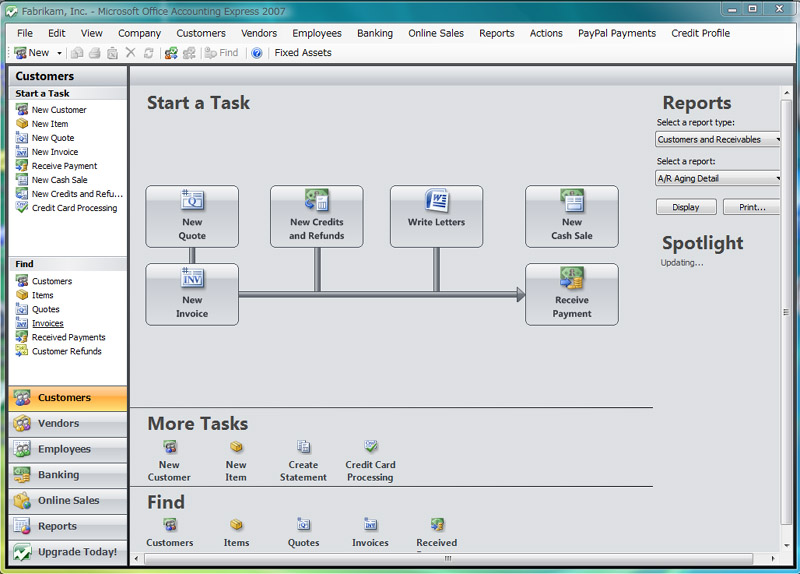Open the Edit menu
This screenshot has height=574, width=800.
tap(57, 33)
